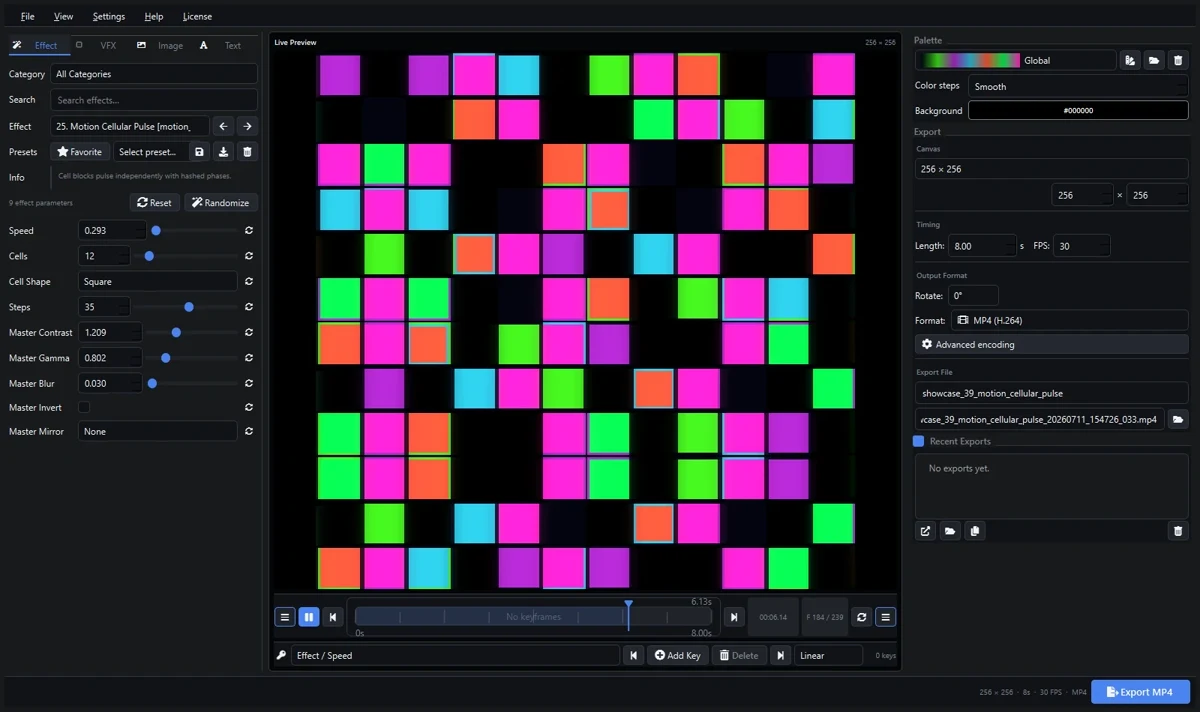Skip to the end of the timeline
The height and width of the screenshot is (712, 1200).
(x=734, y=617)
